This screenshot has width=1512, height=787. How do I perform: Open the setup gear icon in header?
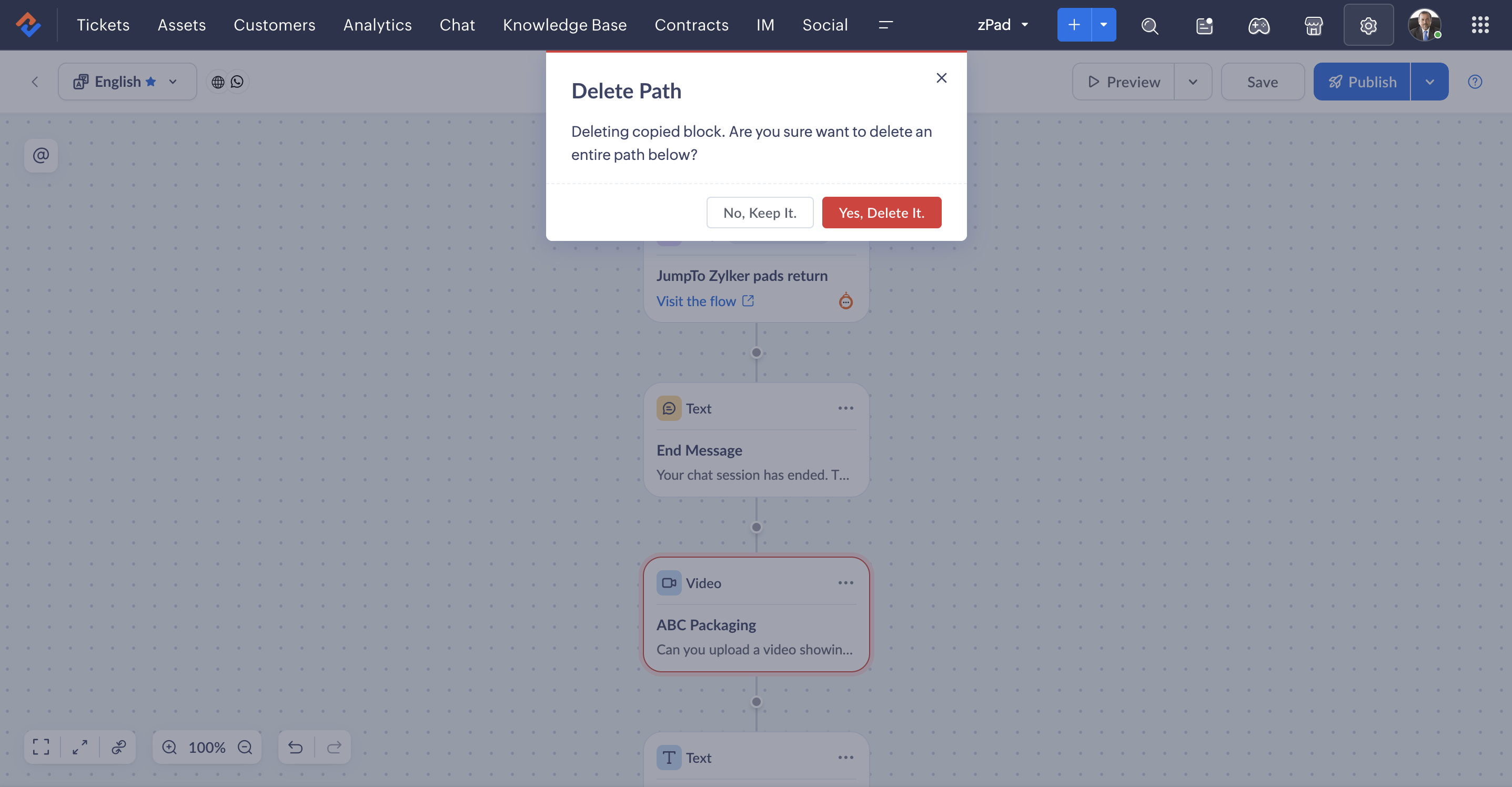1368,25
